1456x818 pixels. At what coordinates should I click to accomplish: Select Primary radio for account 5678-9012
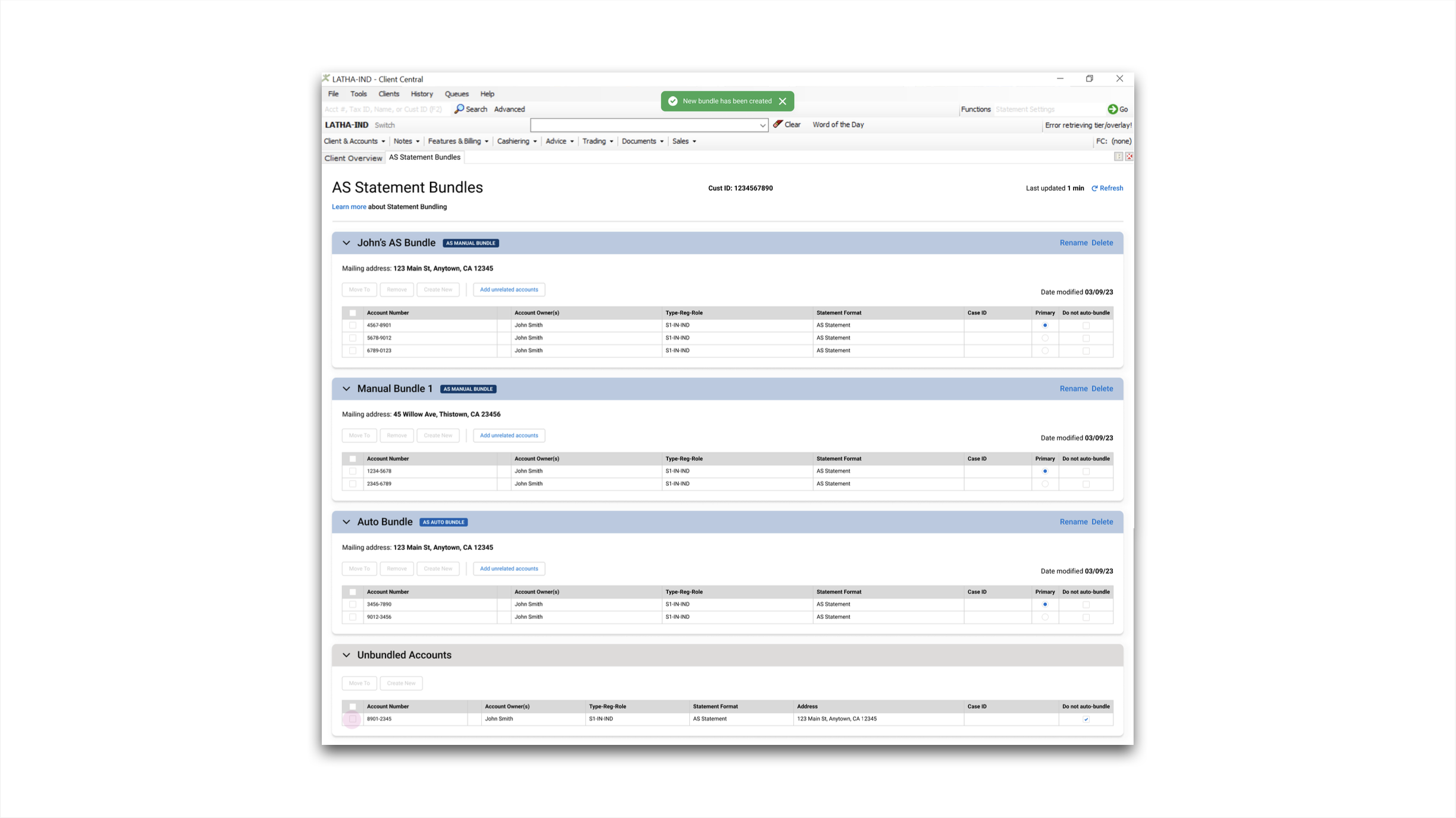point(1045,338)
